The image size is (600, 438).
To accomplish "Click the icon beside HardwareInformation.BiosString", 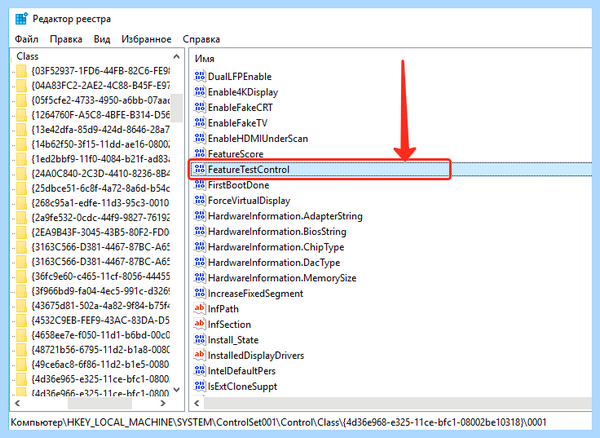I will click(199, 231).
